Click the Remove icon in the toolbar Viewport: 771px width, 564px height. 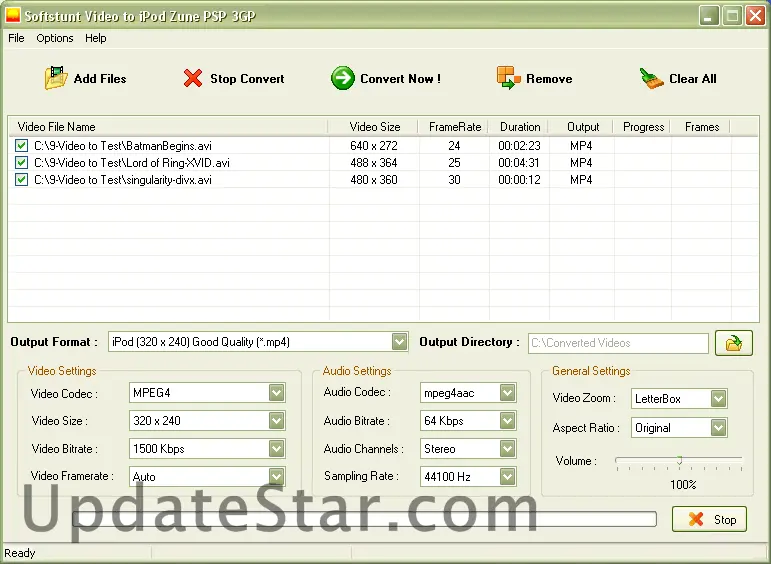509,78
